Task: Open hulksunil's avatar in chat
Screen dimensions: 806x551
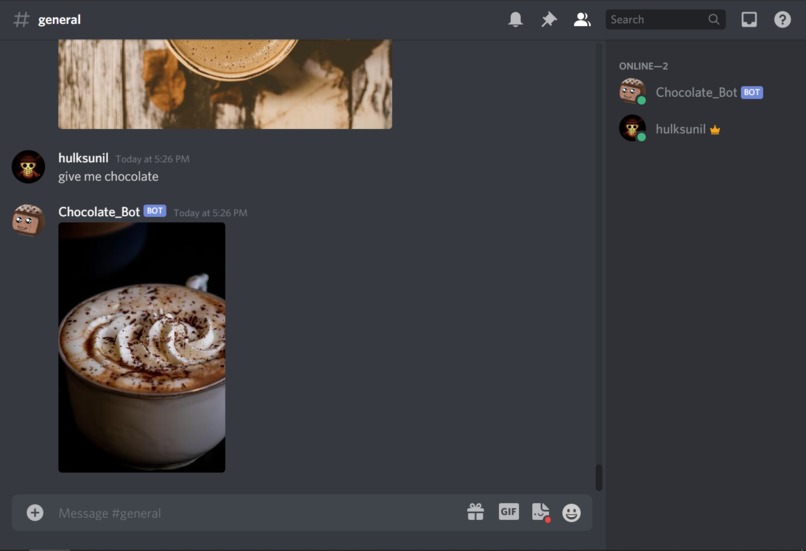Action: (28, 167)
